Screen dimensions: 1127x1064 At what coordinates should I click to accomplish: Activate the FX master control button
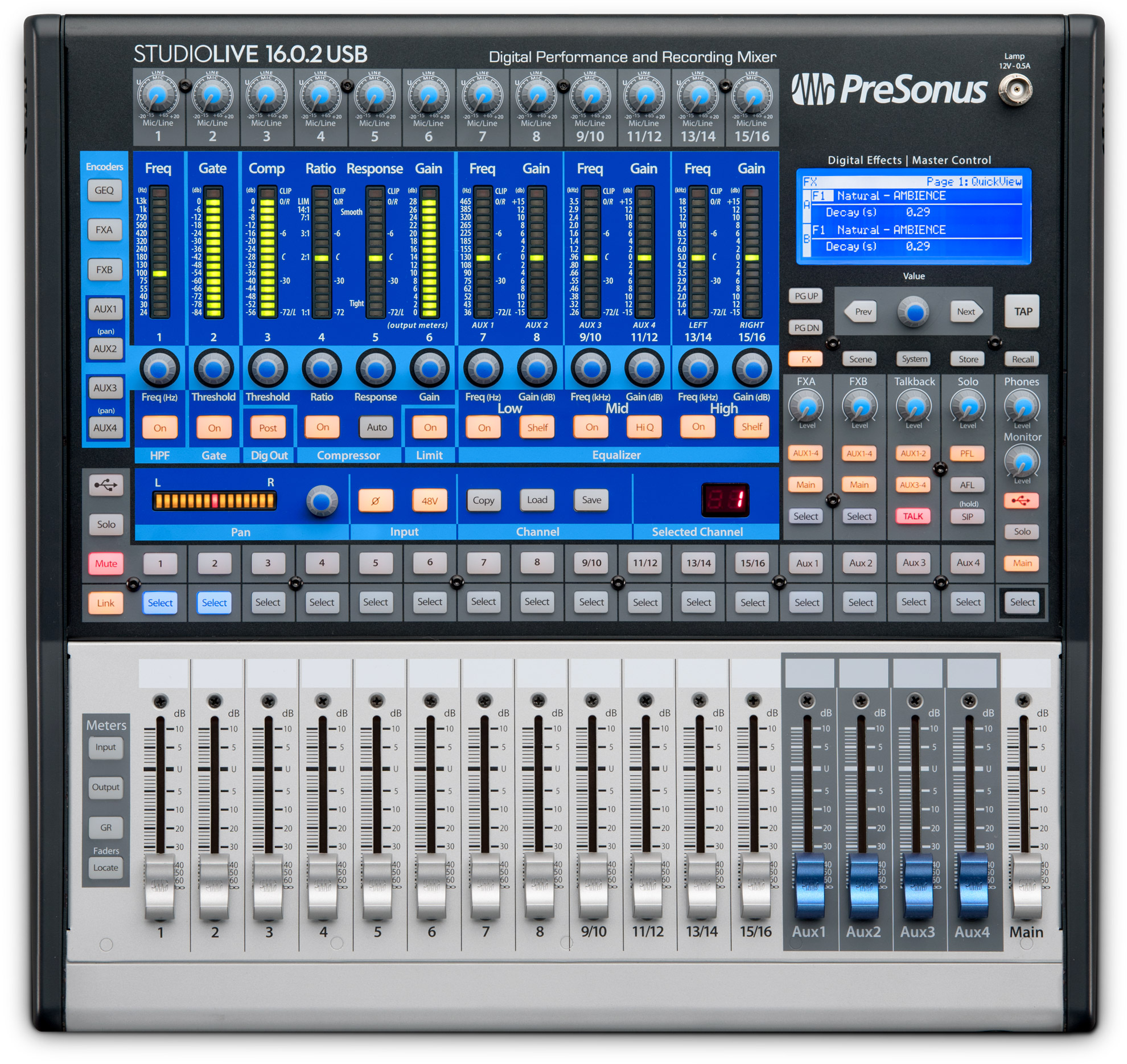806,359
